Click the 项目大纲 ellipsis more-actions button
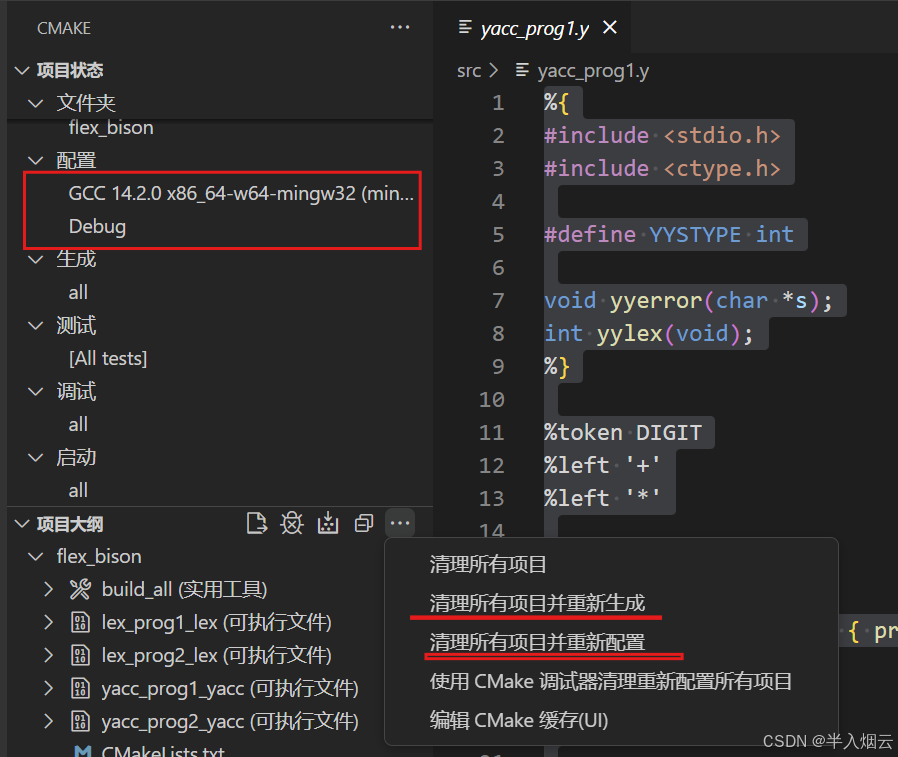898x757 pixels. 400,523
